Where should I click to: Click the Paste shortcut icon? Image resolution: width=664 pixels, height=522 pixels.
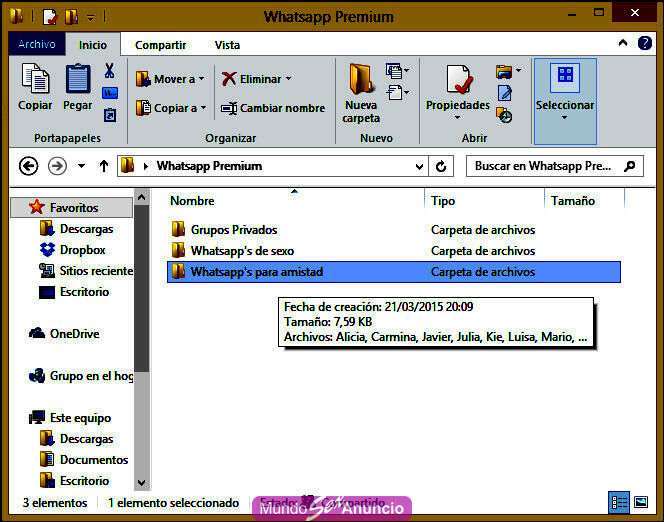point(110,115)
